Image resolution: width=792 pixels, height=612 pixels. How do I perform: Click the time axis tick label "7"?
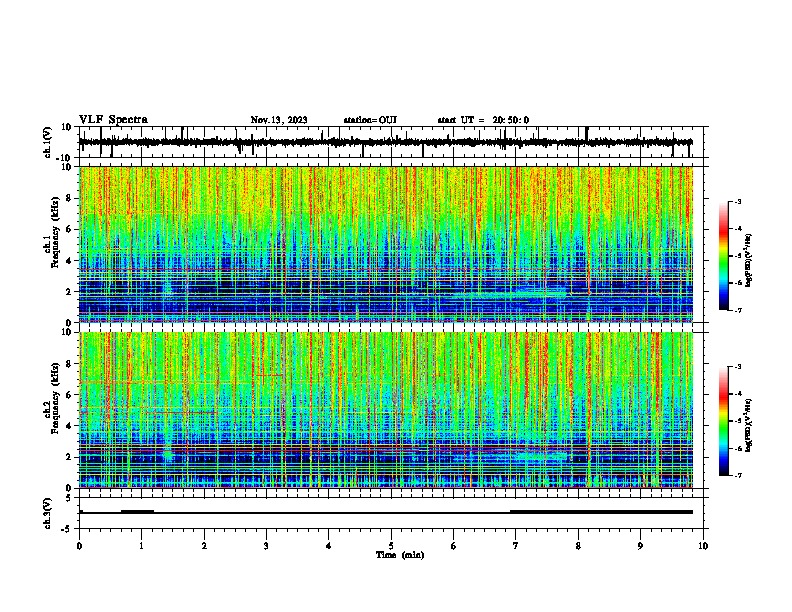516,546
